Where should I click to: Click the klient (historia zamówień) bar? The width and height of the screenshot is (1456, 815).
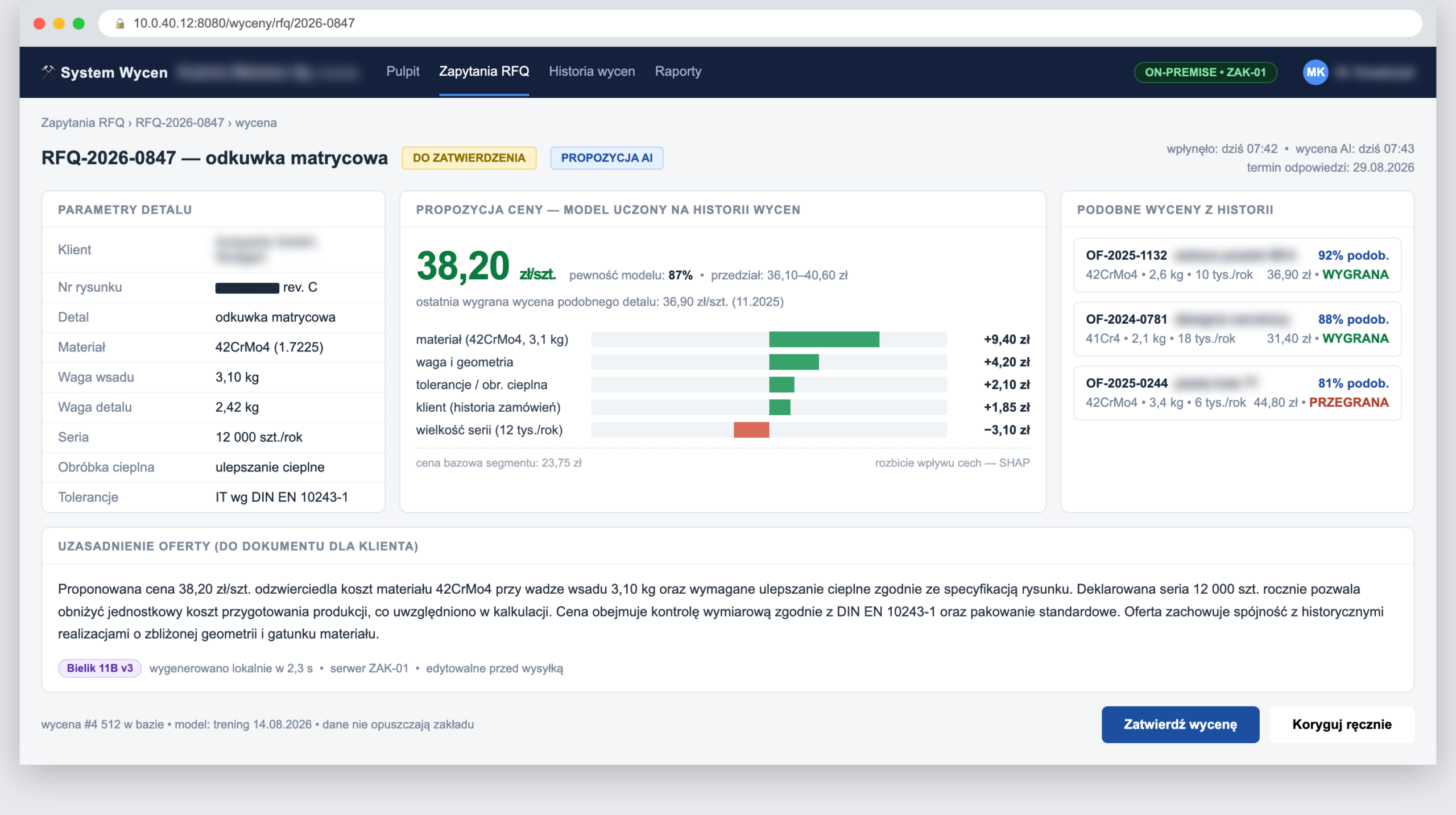780,407
